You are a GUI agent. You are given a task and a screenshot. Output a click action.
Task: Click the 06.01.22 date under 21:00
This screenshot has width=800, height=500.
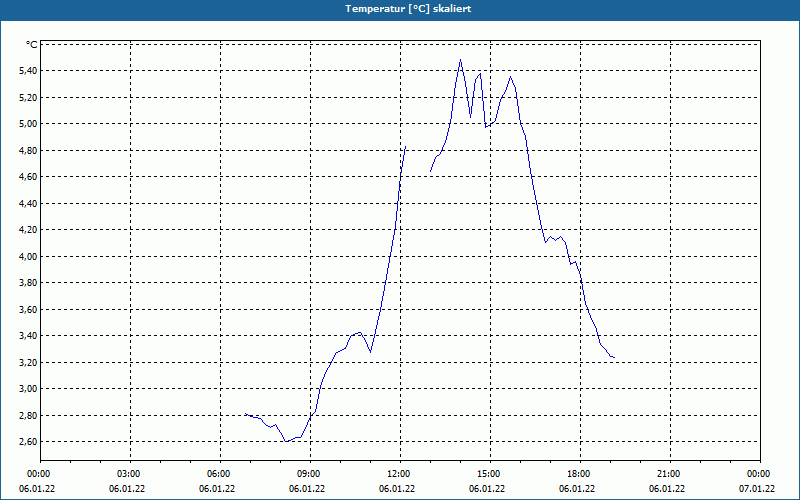pos(667,489)
